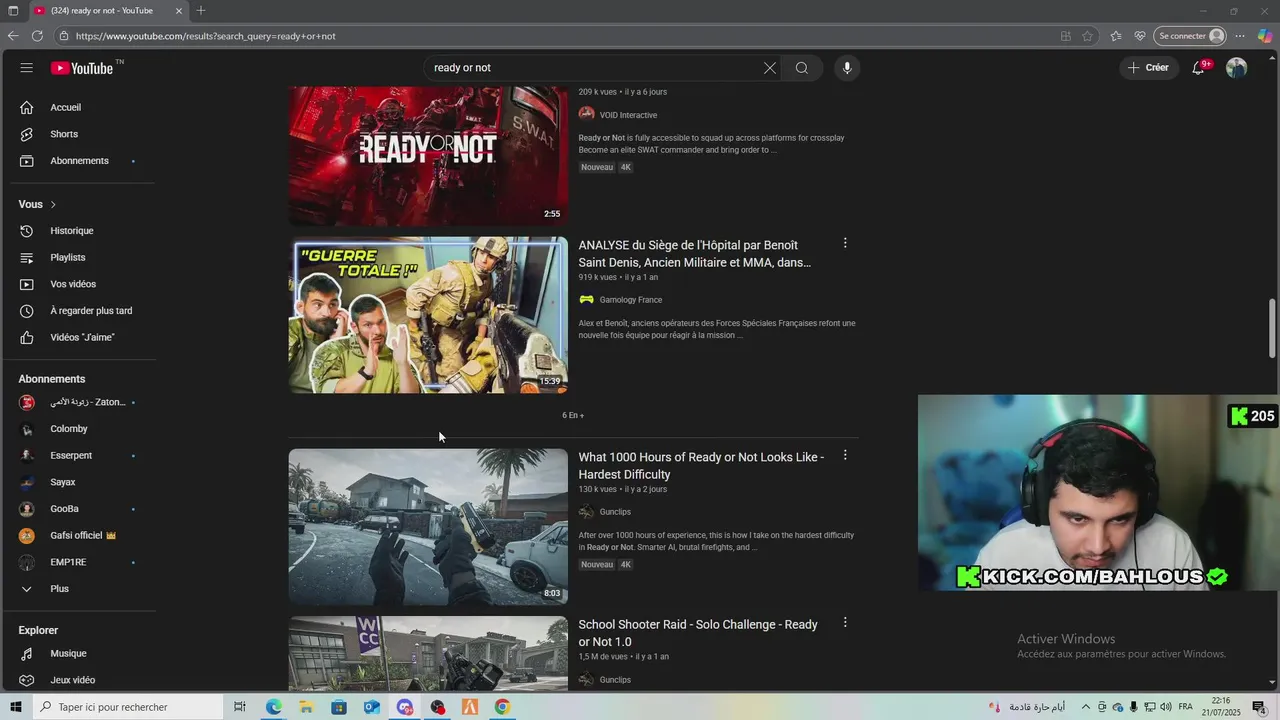Clear the search text with X

769,68
